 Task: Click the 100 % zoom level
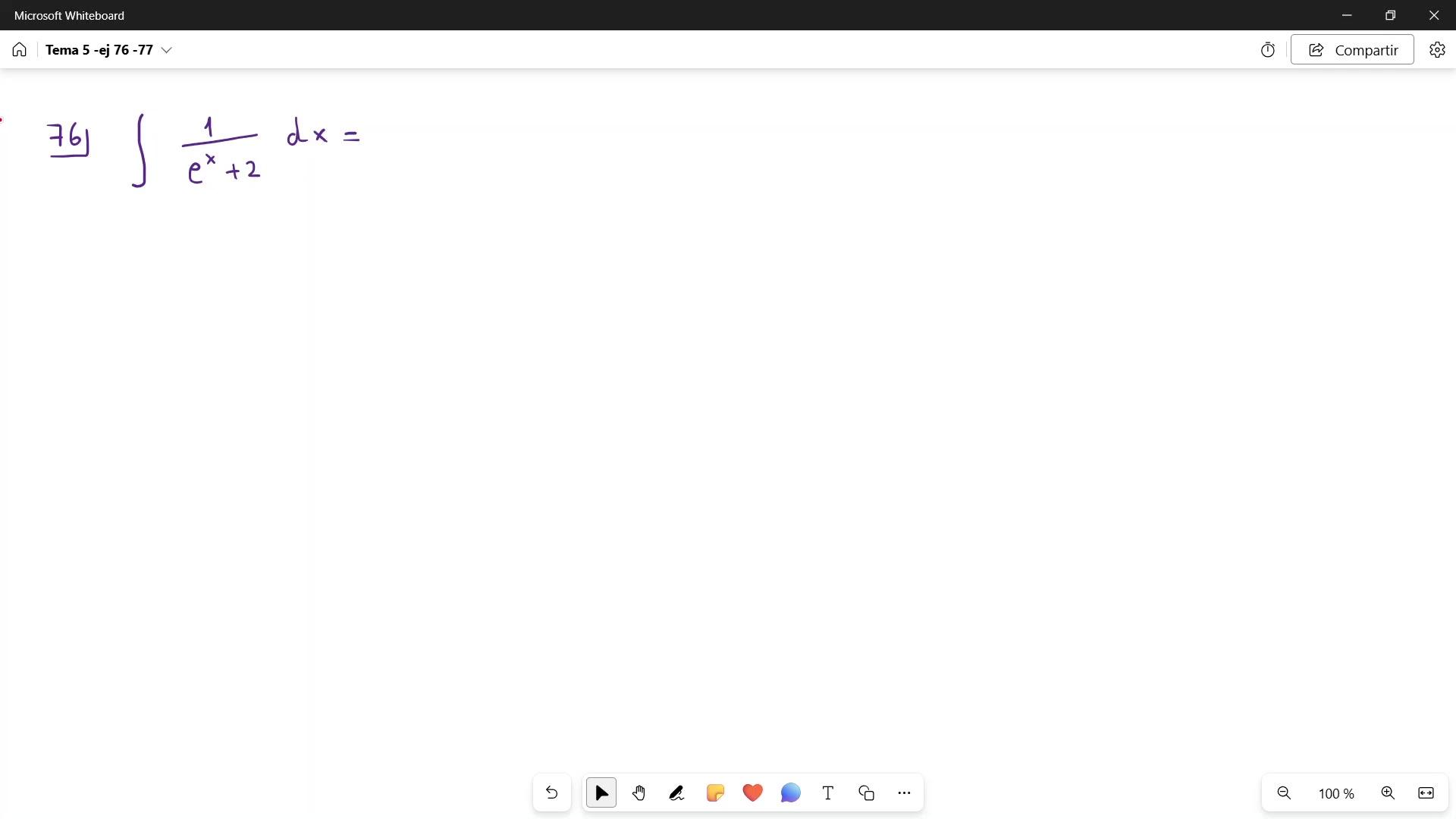(1336, 794)
